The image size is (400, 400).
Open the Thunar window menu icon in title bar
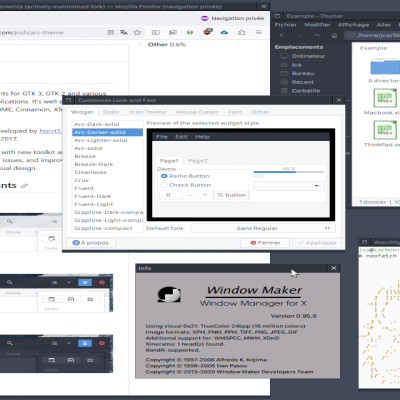[x=277, y=16]
